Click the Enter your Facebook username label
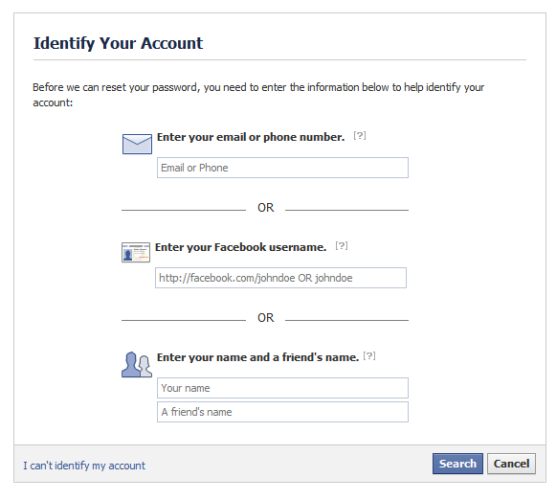This screenshot has width=560, height=492. coord(241,247)
